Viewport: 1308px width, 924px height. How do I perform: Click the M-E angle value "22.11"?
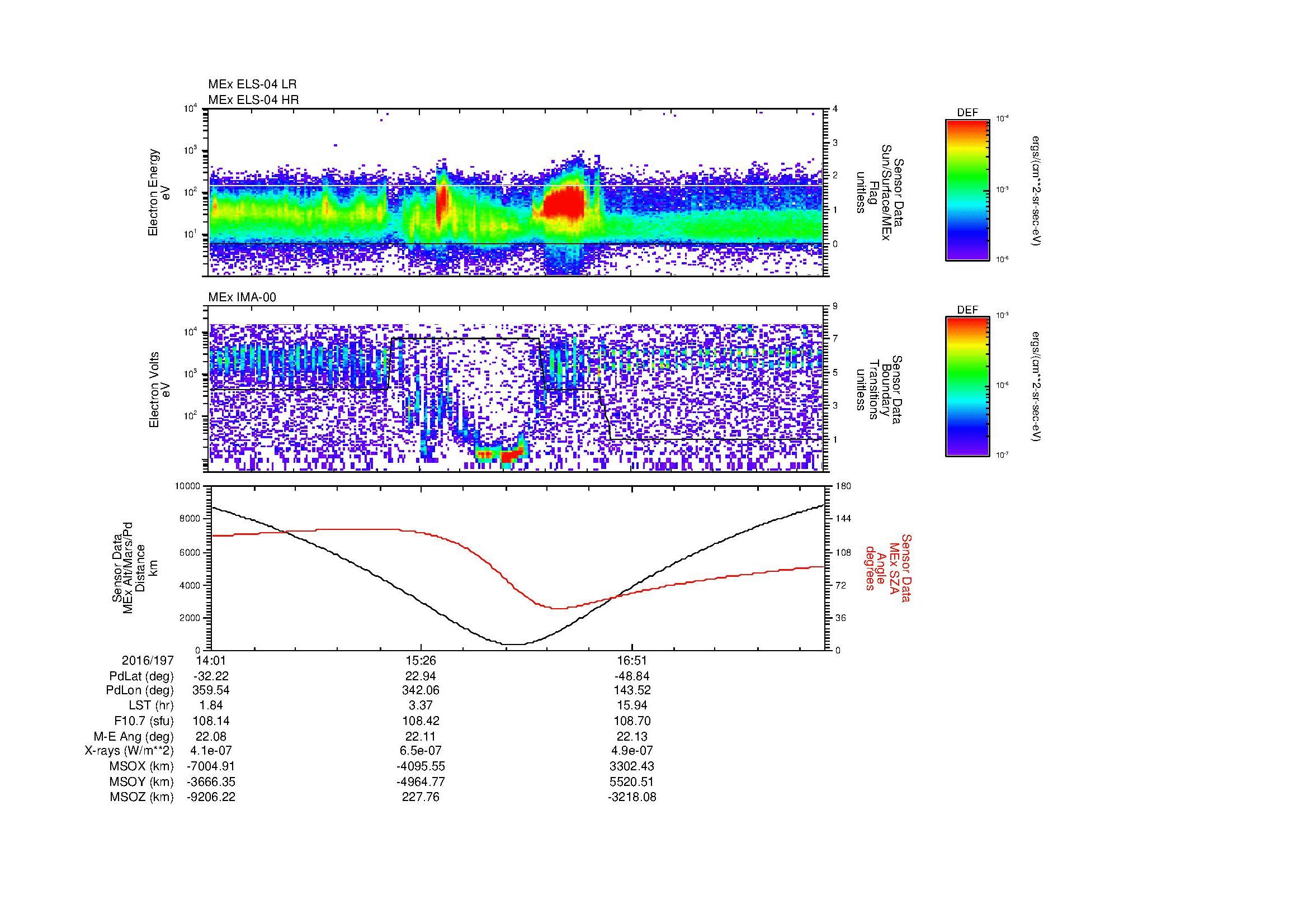point(421,737)
